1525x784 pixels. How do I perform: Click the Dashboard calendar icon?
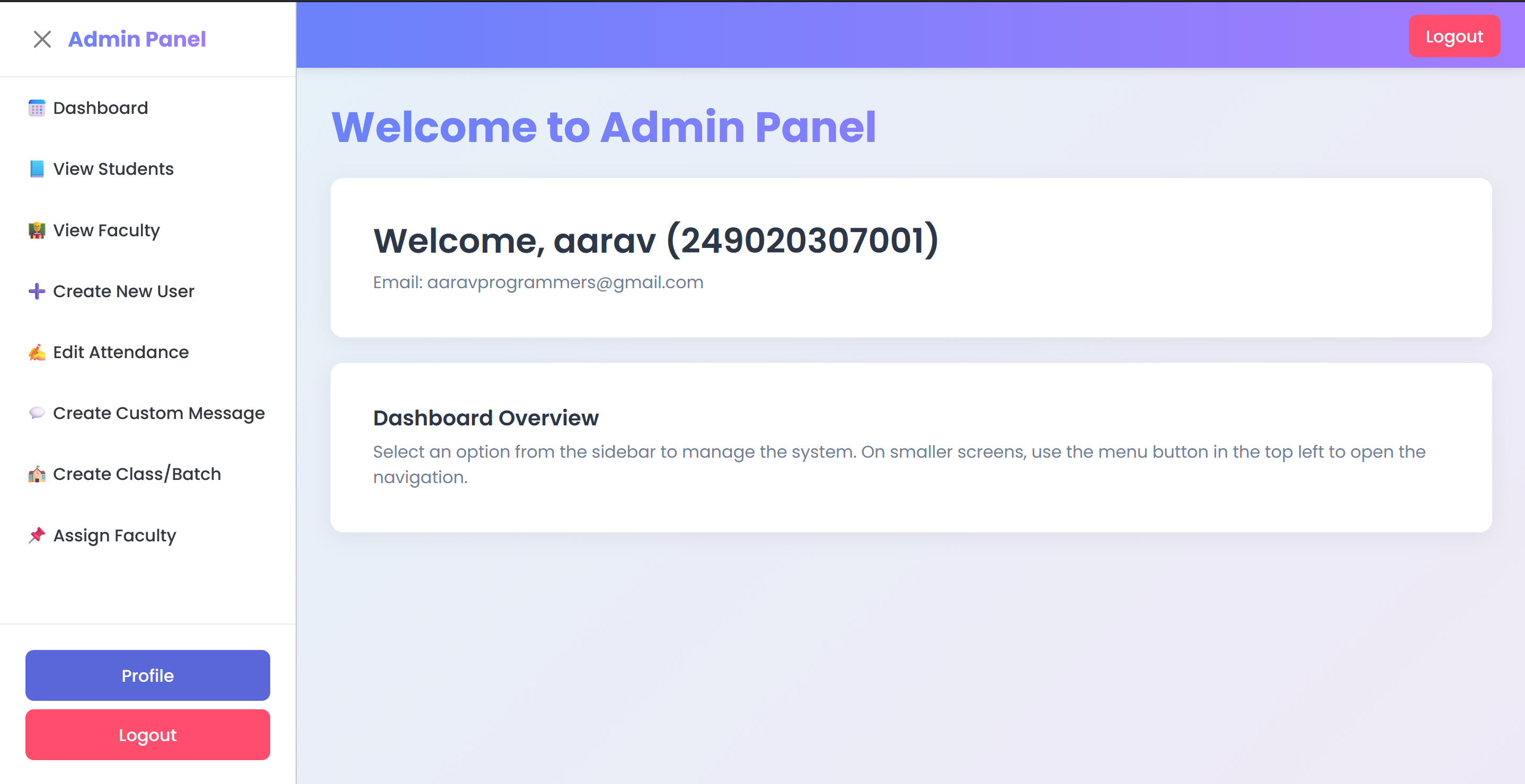pos(37,108)
